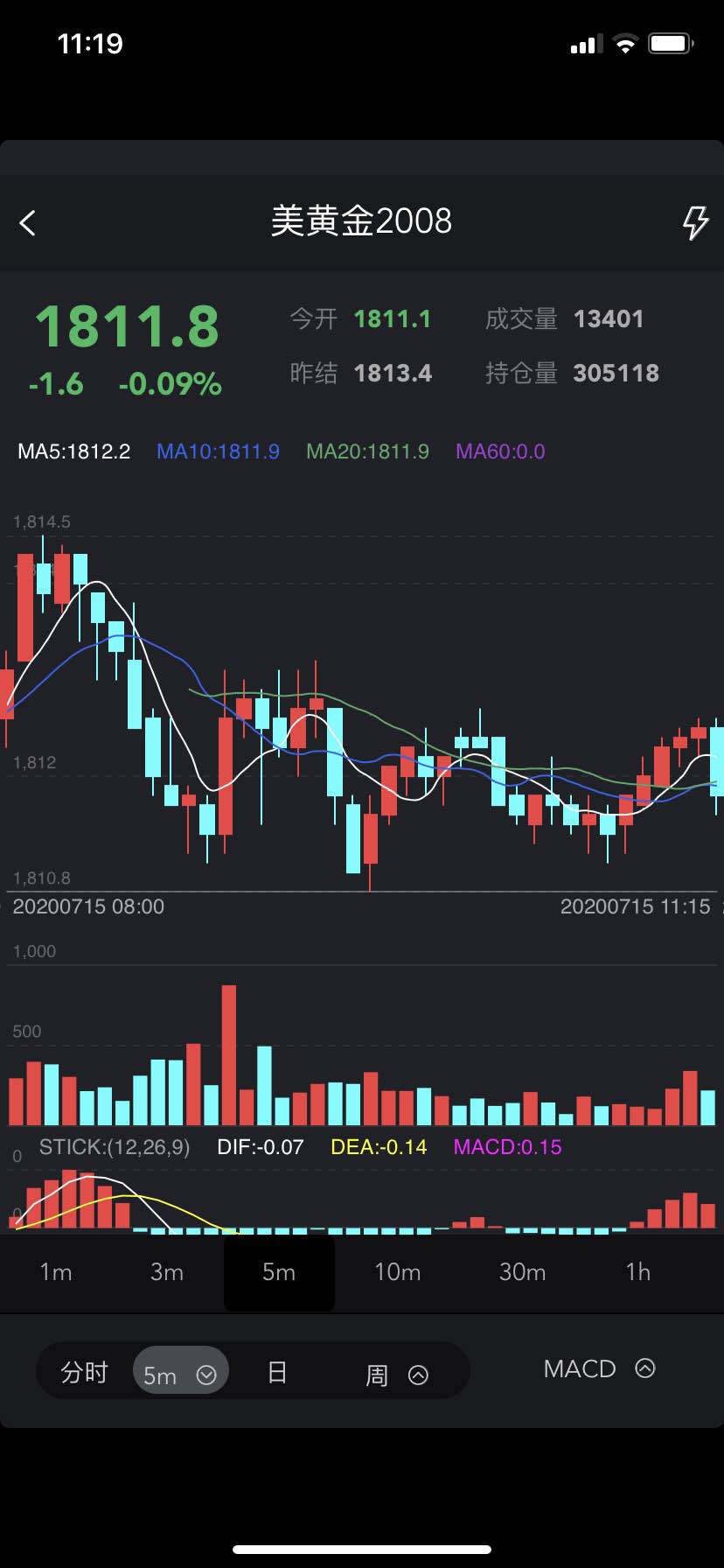Select the 30m interval option
724x1568 pixels.
pyautogui.click(x=522, y=1271)
